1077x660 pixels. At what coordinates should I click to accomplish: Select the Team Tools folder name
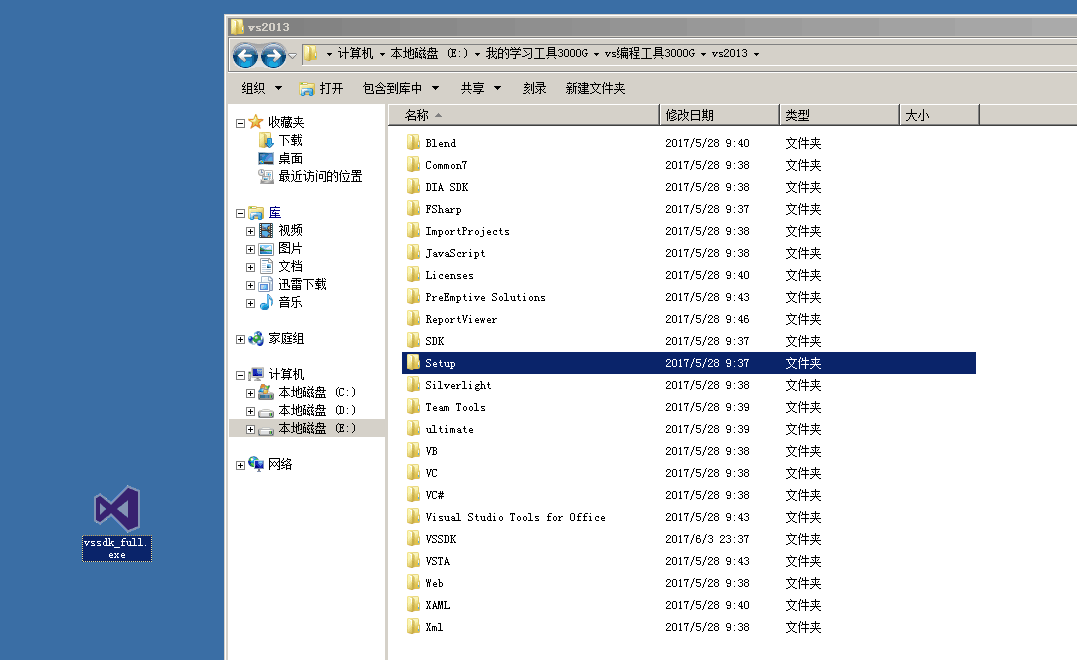tap(455, 407)
